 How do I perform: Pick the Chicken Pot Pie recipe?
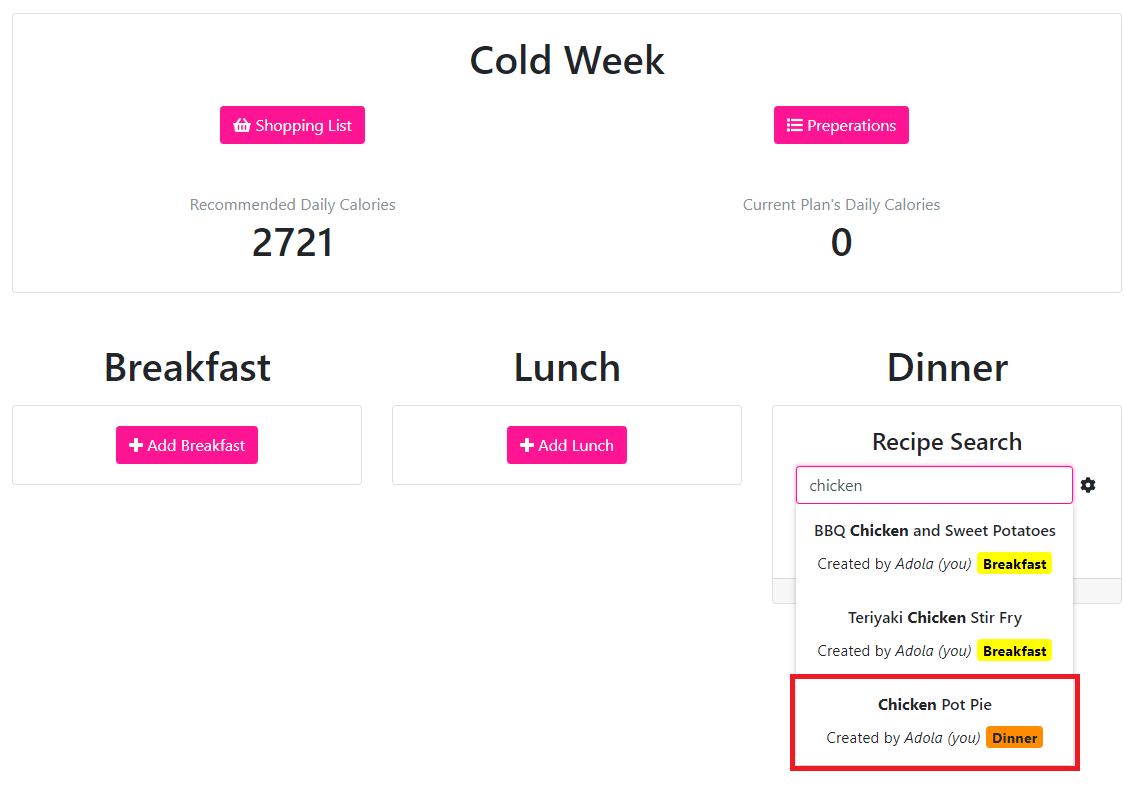934,705
